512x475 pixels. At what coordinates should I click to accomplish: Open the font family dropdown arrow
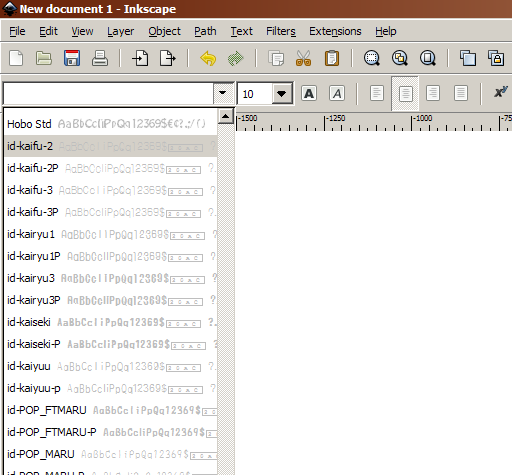(223, 93)
